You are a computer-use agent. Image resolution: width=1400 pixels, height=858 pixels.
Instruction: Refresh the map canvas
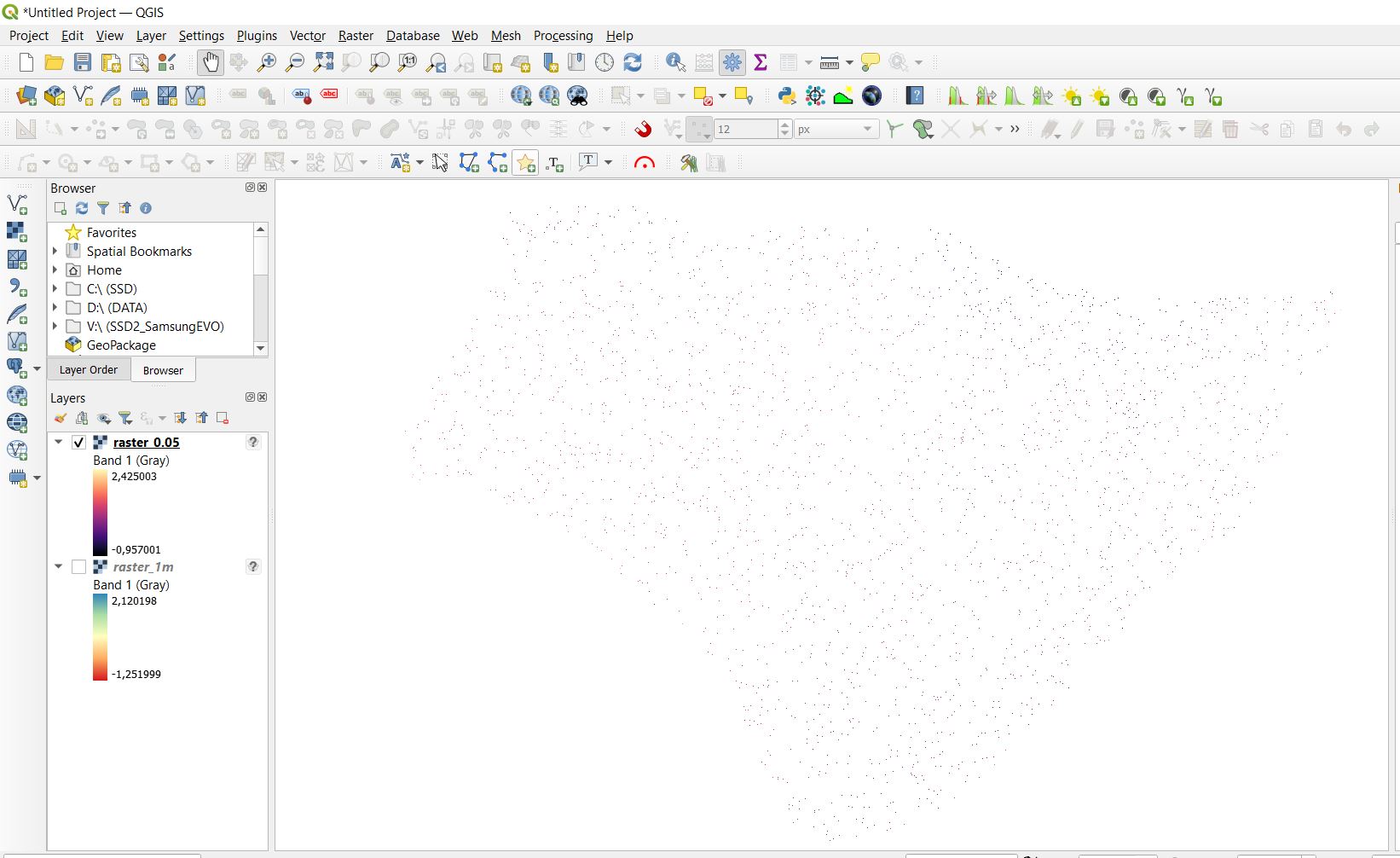pos(633,62)
